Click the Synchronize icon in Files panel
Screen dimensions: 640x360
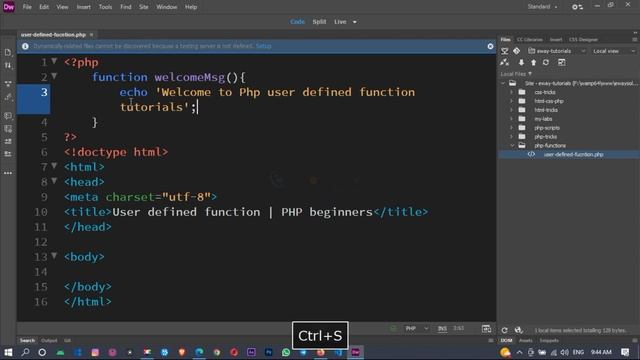pyautogui.click(x=546, y=62)
